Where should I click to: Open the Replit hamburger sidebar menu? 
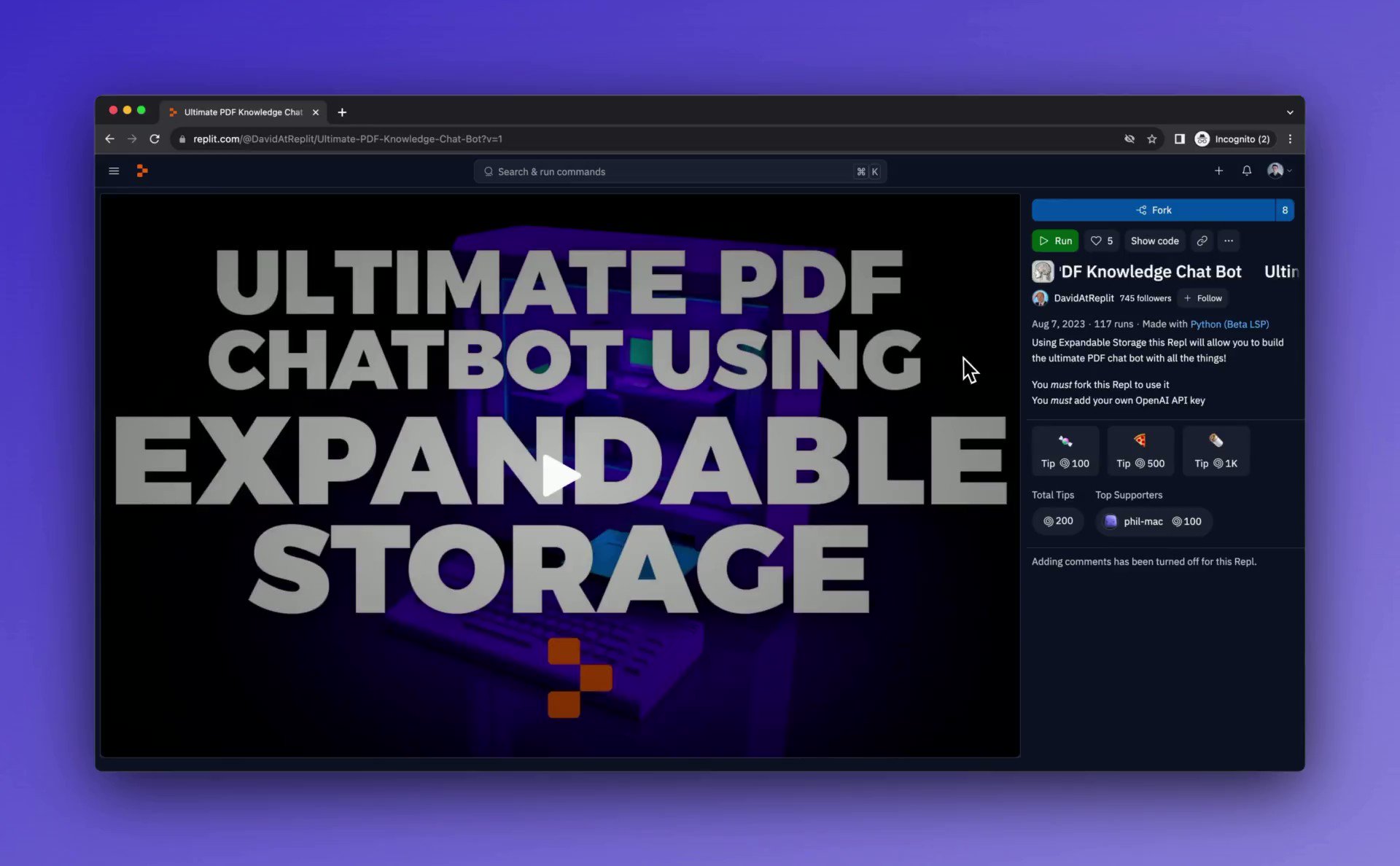click(114, 171)
